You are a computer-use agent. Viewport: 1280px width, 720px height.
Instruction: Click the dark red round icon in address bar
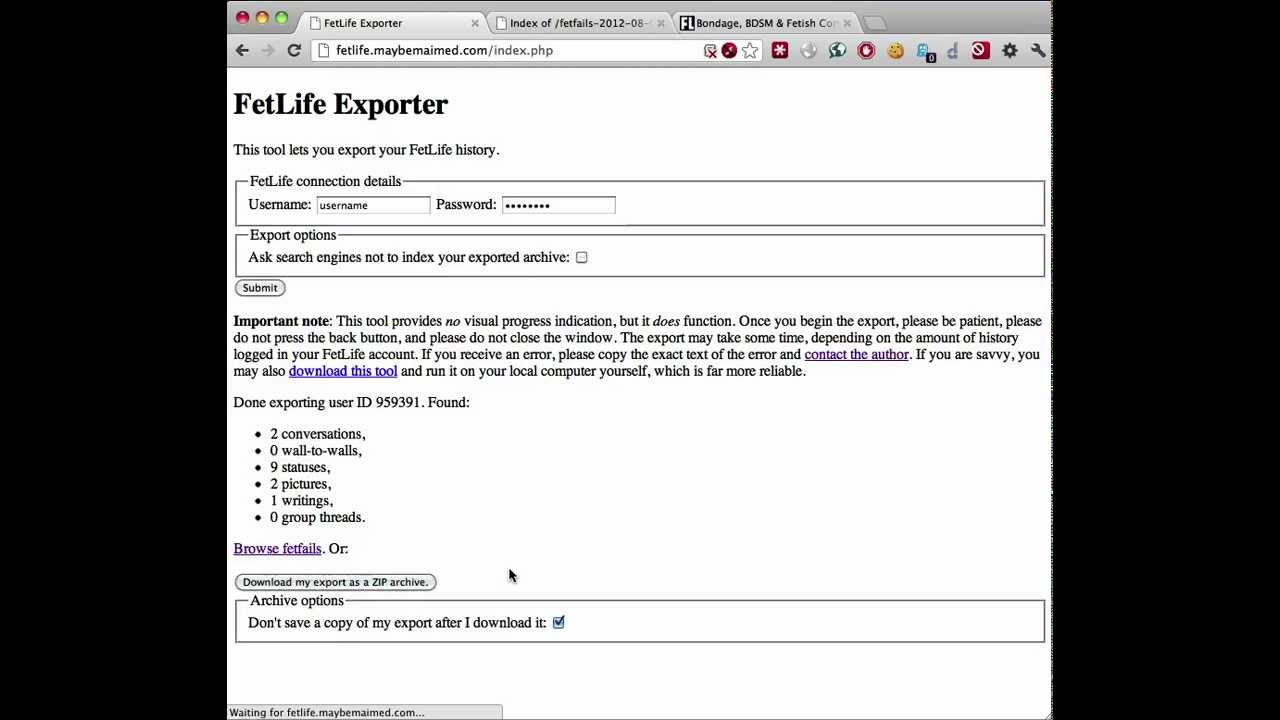pyautogui.click(x=729, y=51)
